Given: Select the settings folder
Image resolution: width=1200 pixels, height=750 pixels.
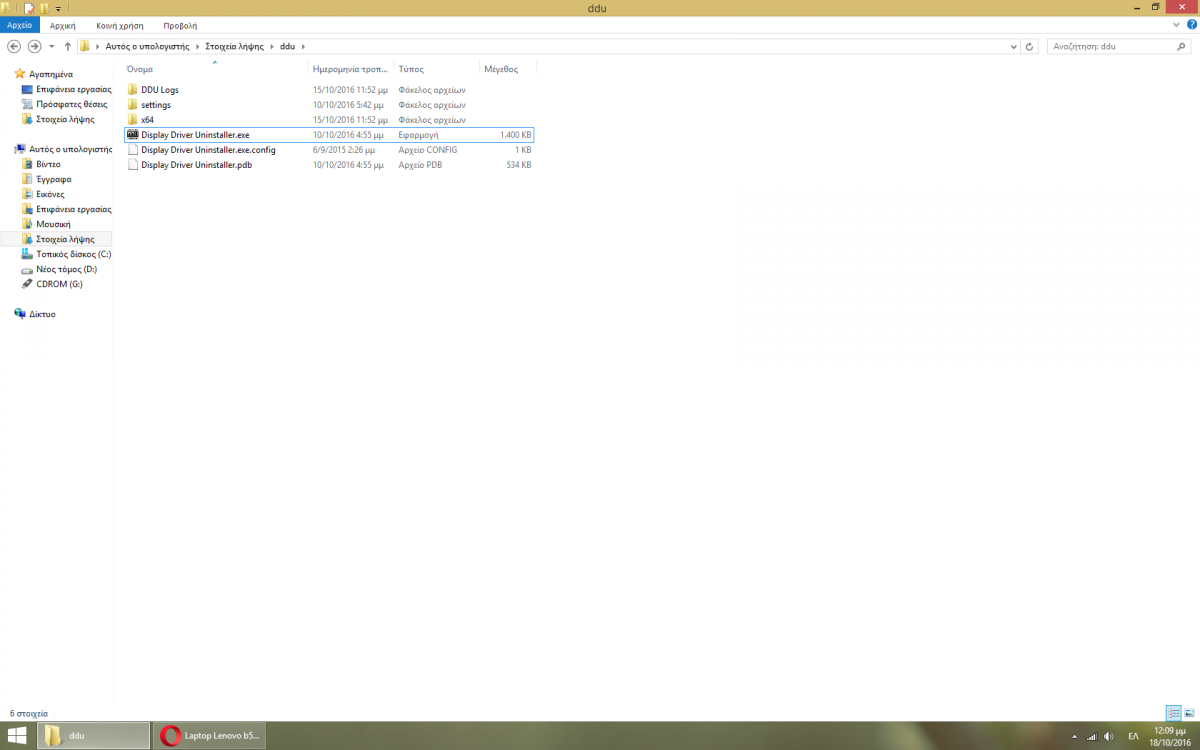Looking at the screenshot, I should click(x=155, y=105).
